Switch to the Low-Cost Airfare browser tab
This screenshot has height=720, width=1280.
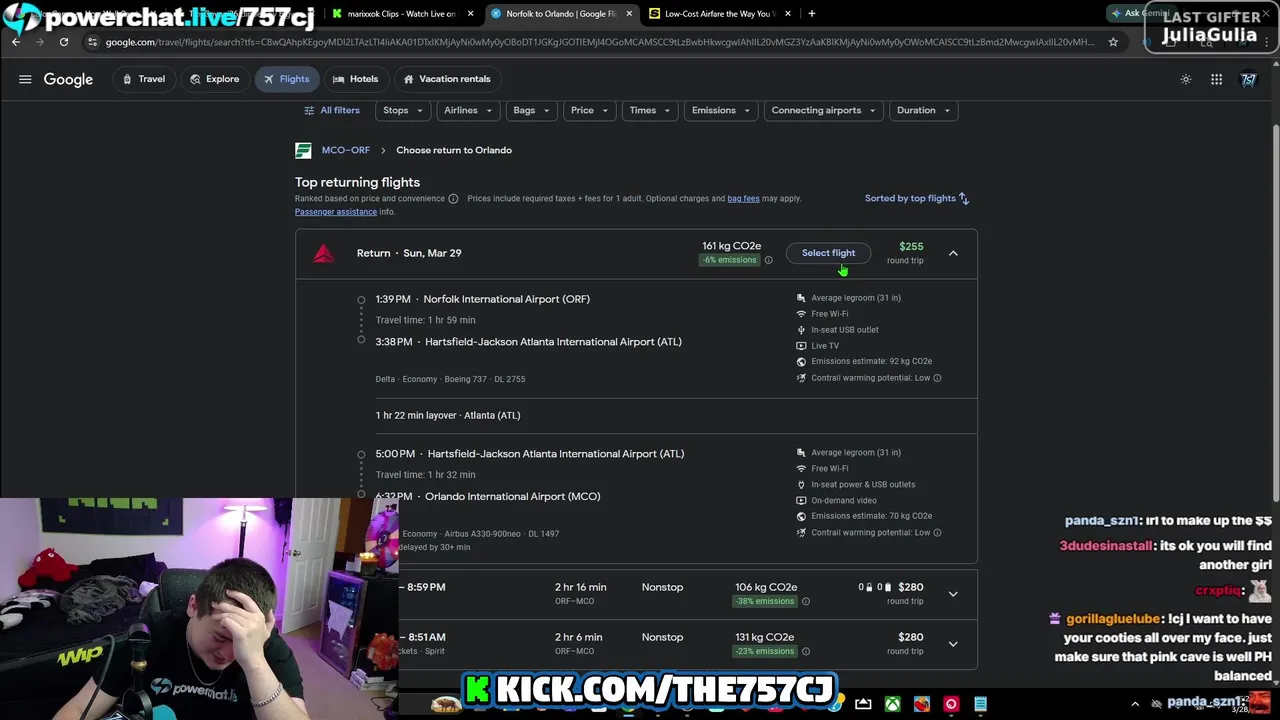(x=720, y=14)
